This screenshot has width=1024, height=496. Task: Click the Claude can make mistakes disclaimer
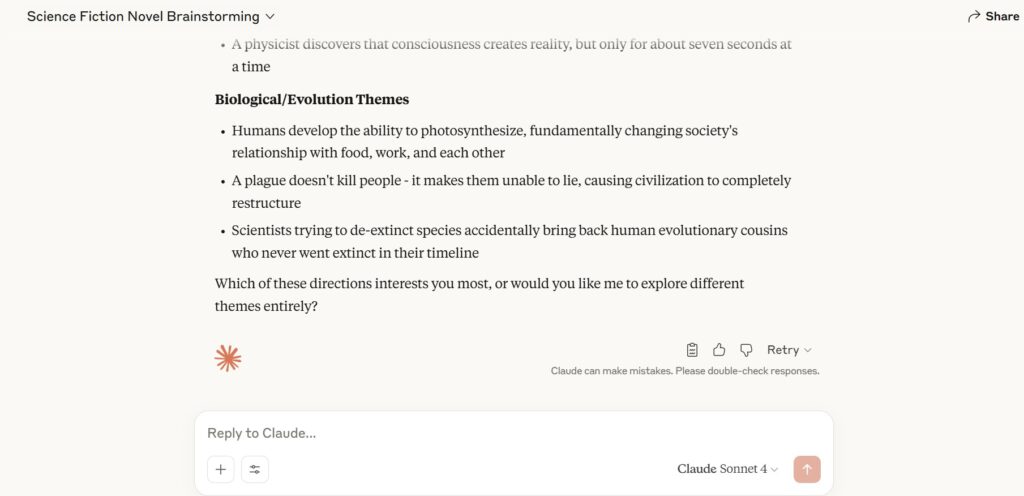tap(684, 371)
